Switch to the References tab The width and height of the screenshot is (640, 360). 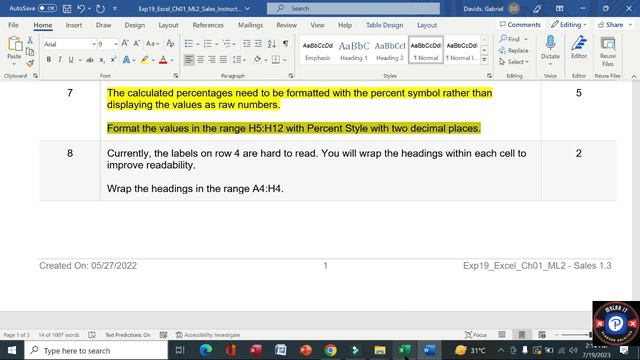coord(208,25)
